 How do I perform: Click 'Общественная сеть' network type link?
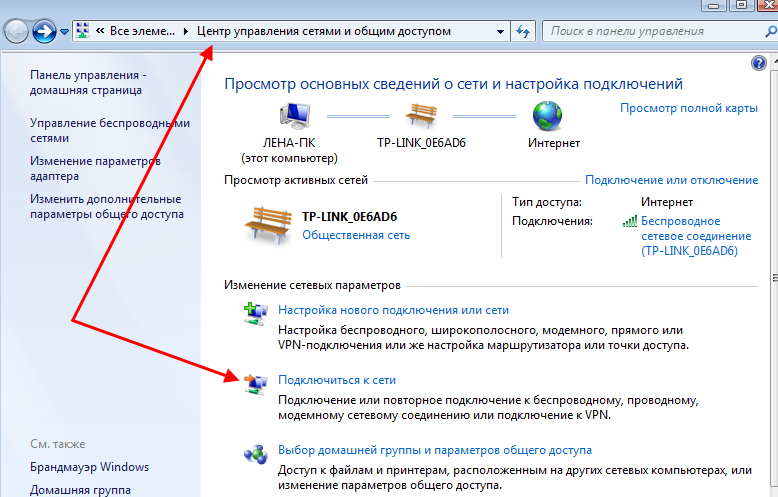[x=356, y=235]
